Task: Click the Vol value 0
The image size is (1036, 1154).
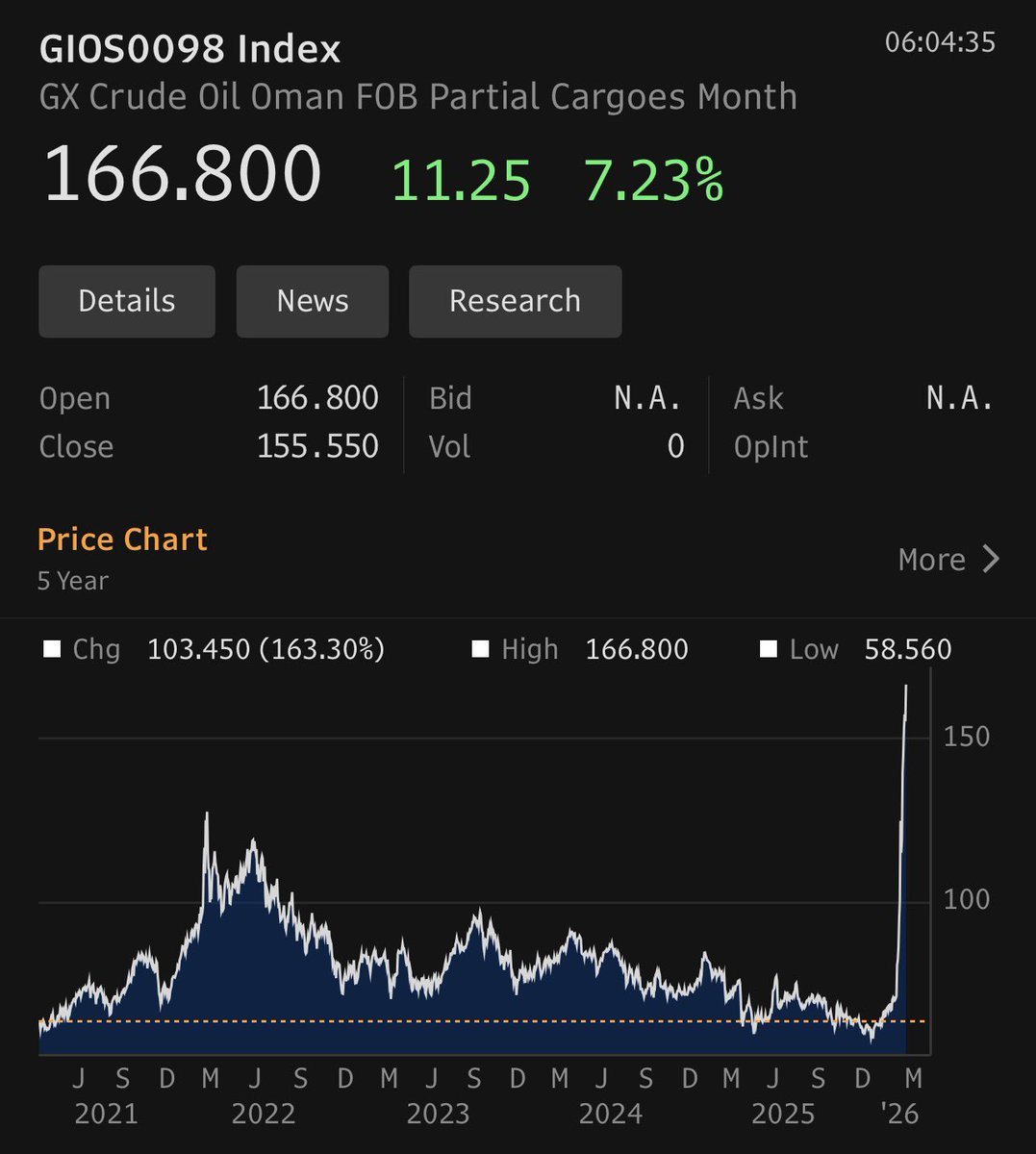Action: [675, 446]
